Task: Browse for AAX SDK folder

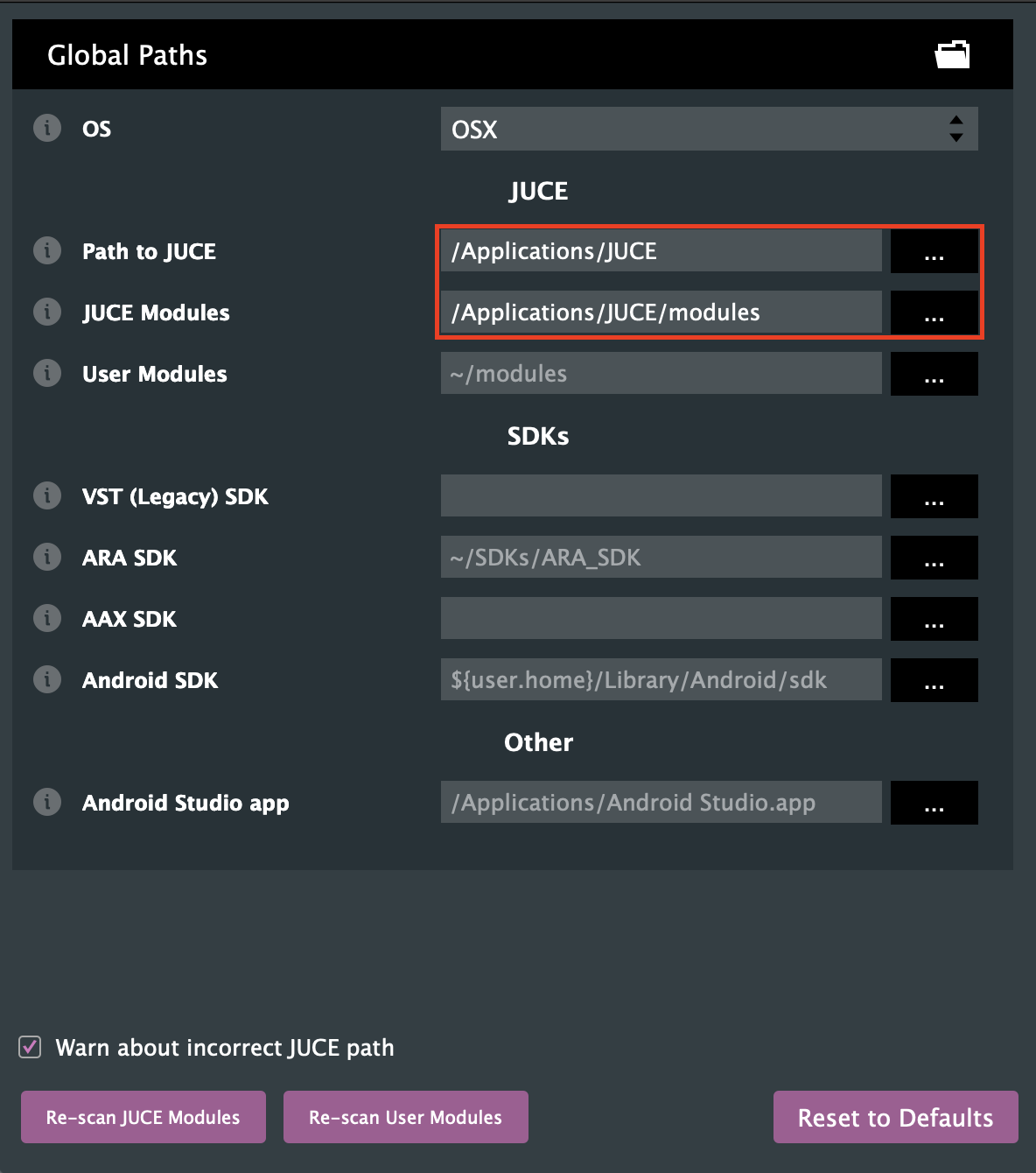Action: point(934,619)
